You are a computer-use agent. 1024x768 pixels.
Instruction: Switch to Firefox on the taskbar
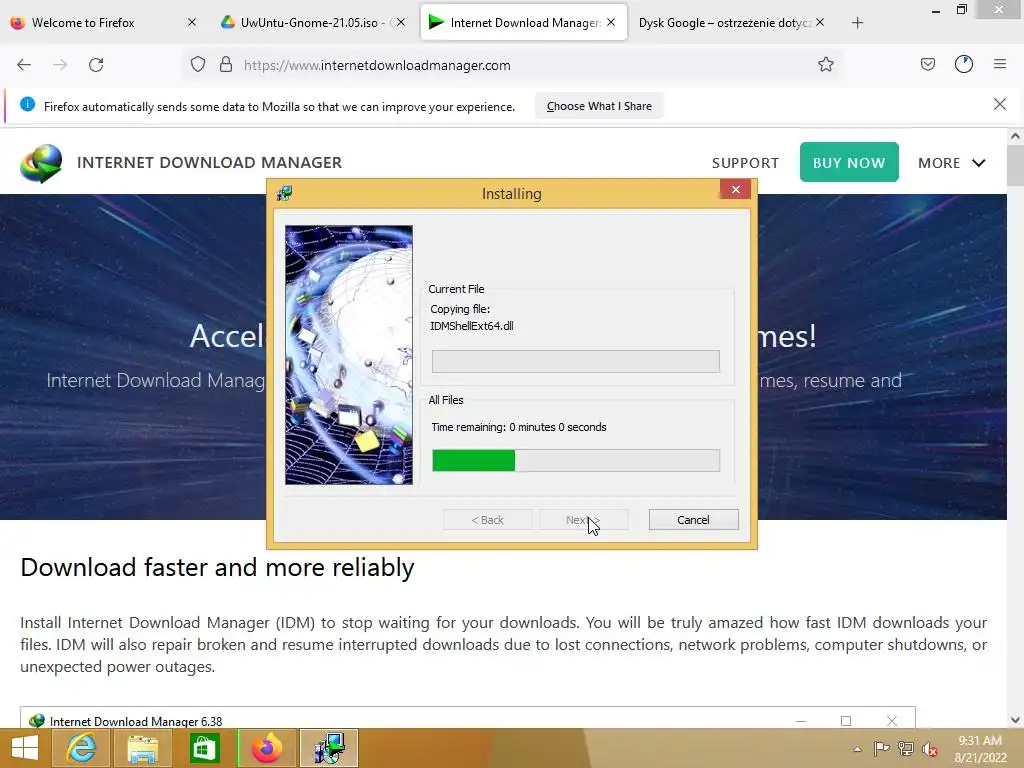click(x=266, y=748)
